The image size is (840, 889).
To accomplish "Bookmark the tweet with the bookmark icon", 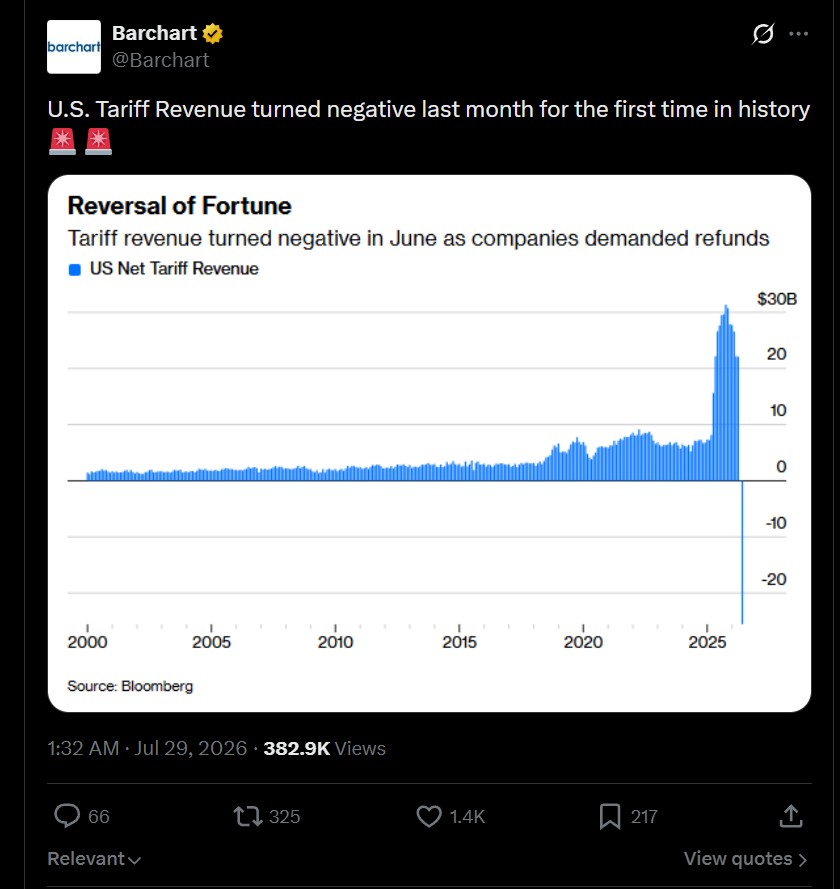I will click(x=610, y=816).
